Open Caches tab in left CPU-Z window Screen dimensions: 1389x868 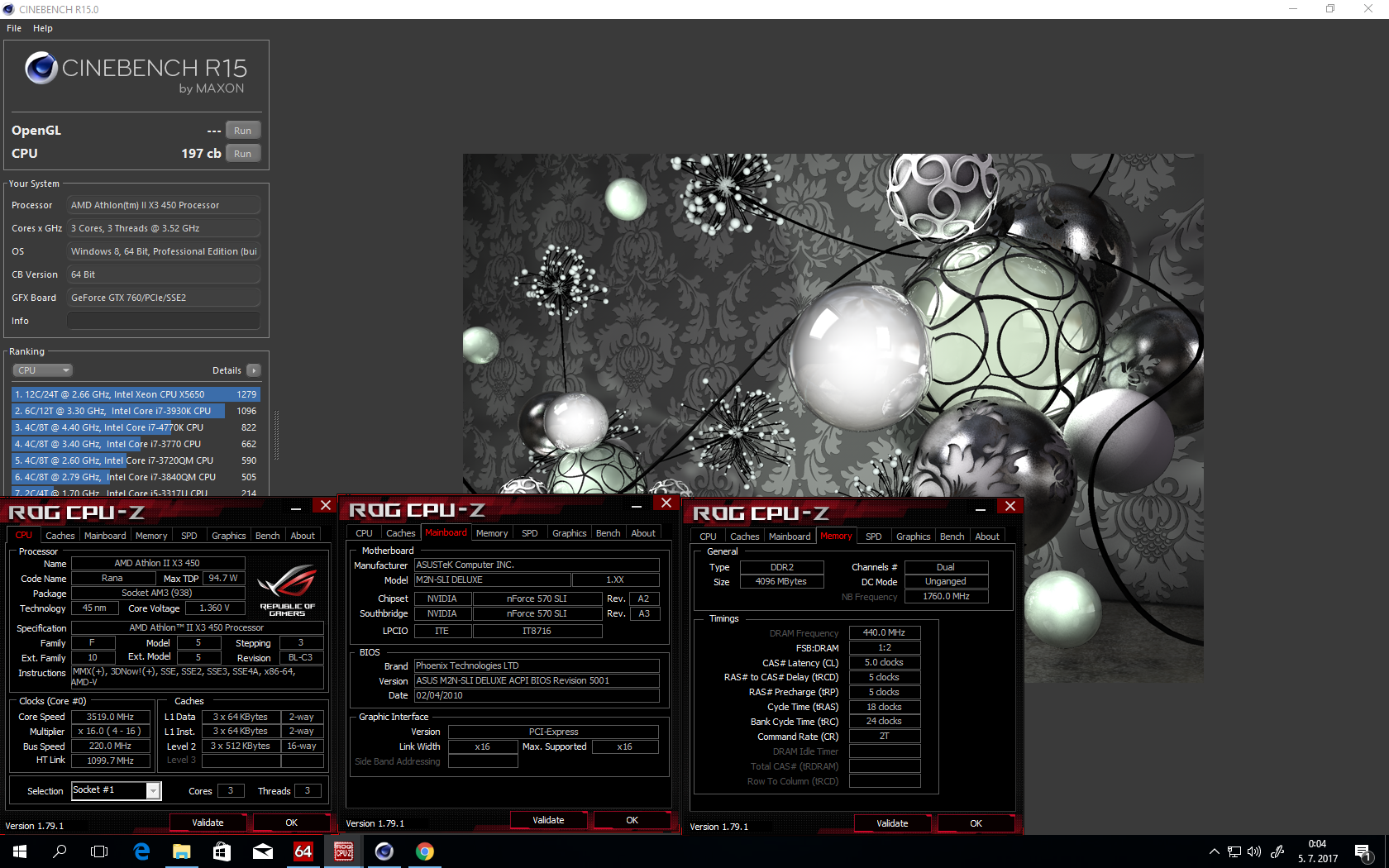pos(60,536)
